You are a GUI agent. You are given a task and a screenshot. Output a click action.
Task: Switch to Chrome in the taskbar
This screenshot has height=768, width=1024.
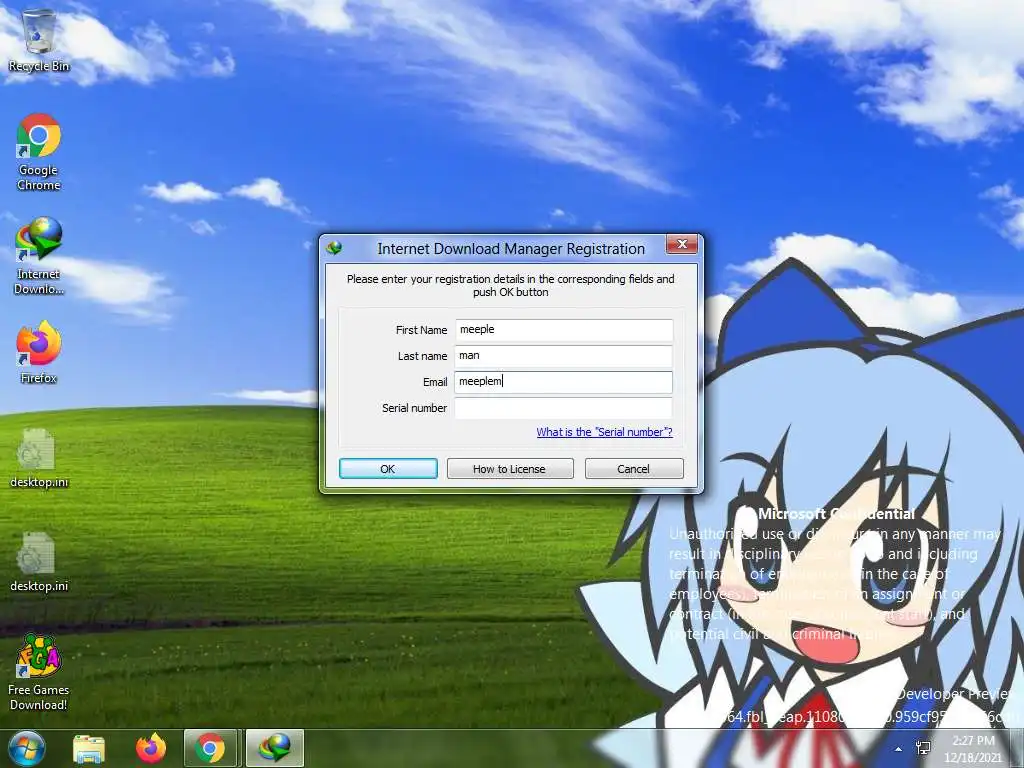point(210,748)
